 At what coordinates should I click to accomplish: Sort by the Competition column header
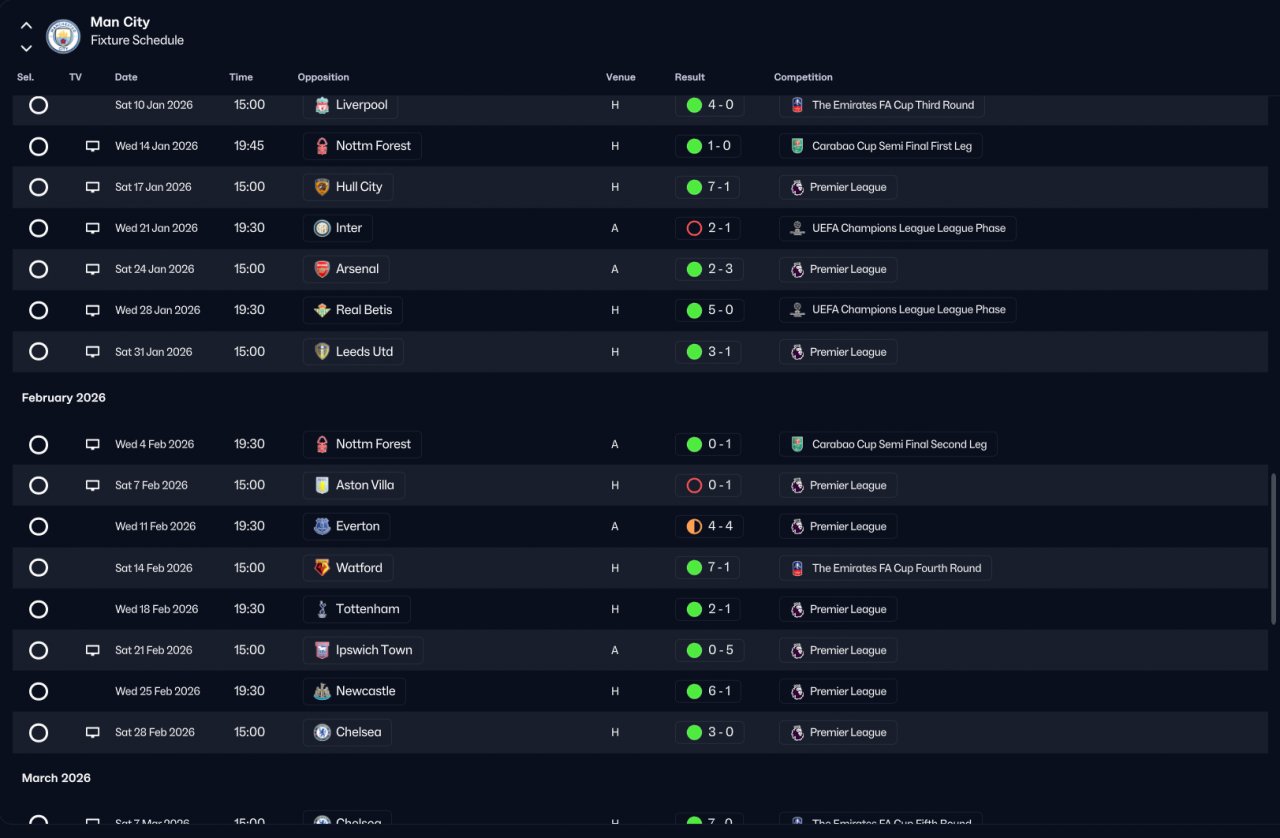pyautogui.click(x=803, y=77)
